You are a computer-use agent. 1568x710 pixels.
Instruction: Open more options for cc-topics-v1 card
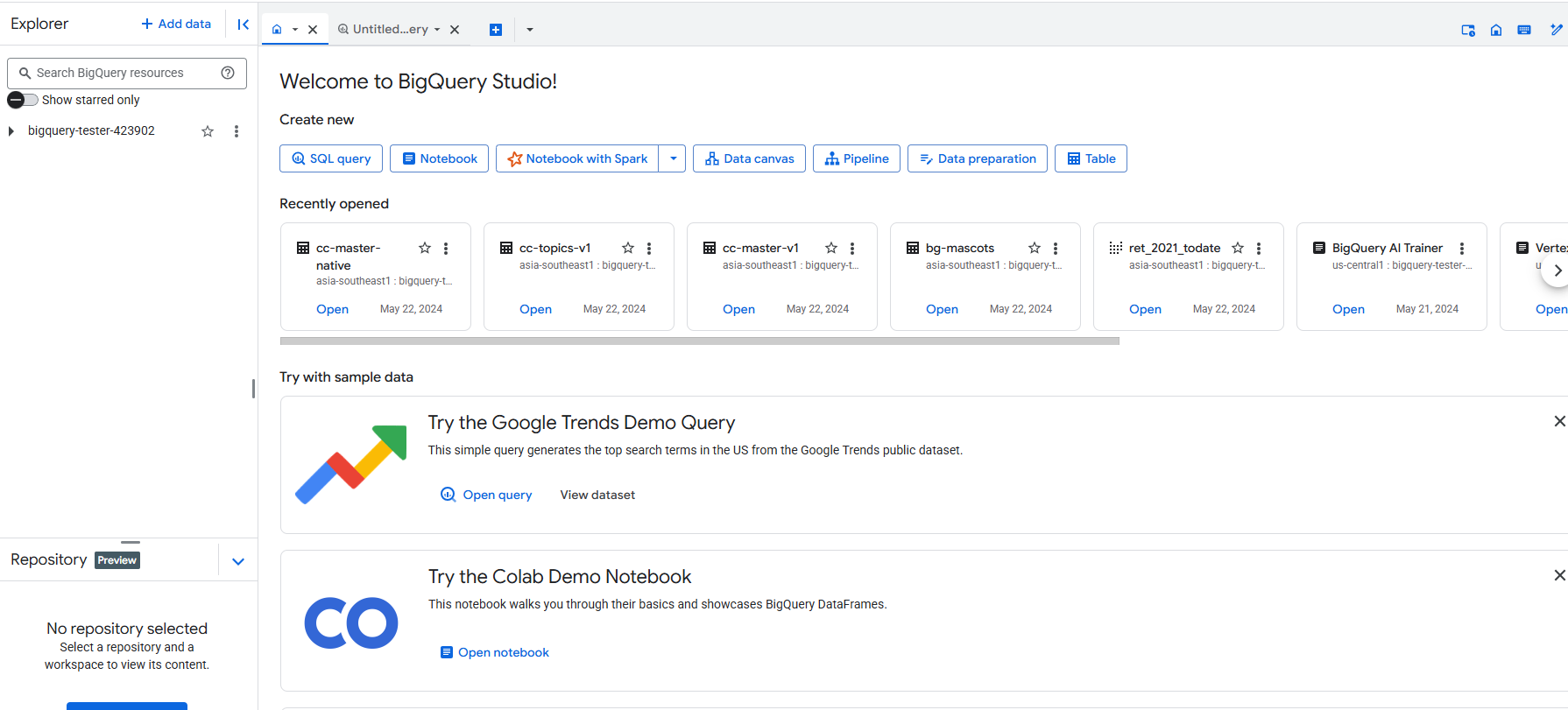pos(649,248)
